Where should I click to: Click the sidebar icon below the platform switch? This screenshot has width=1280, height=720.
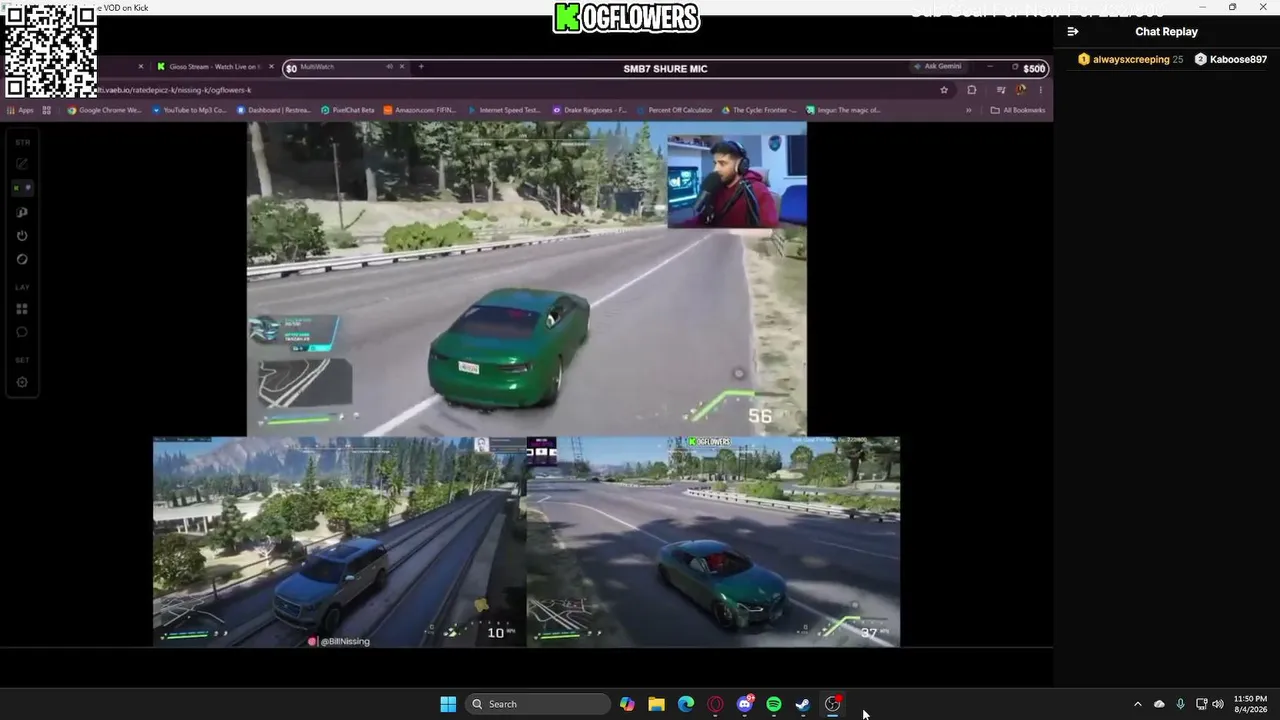pyautogui.click(x=22, y=212)
